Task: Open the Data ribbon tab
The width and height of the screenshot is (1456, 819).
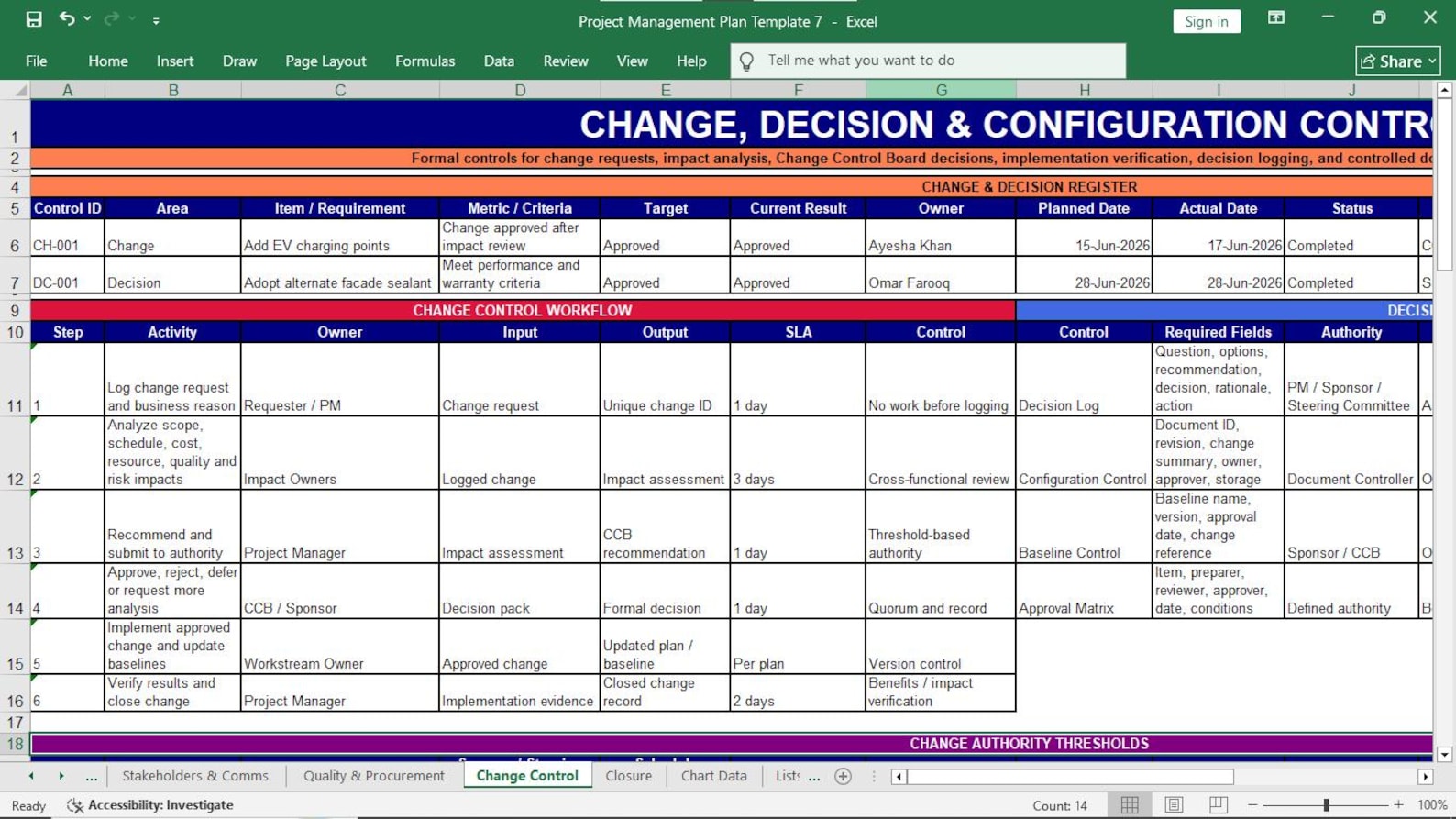Action: 499,61
